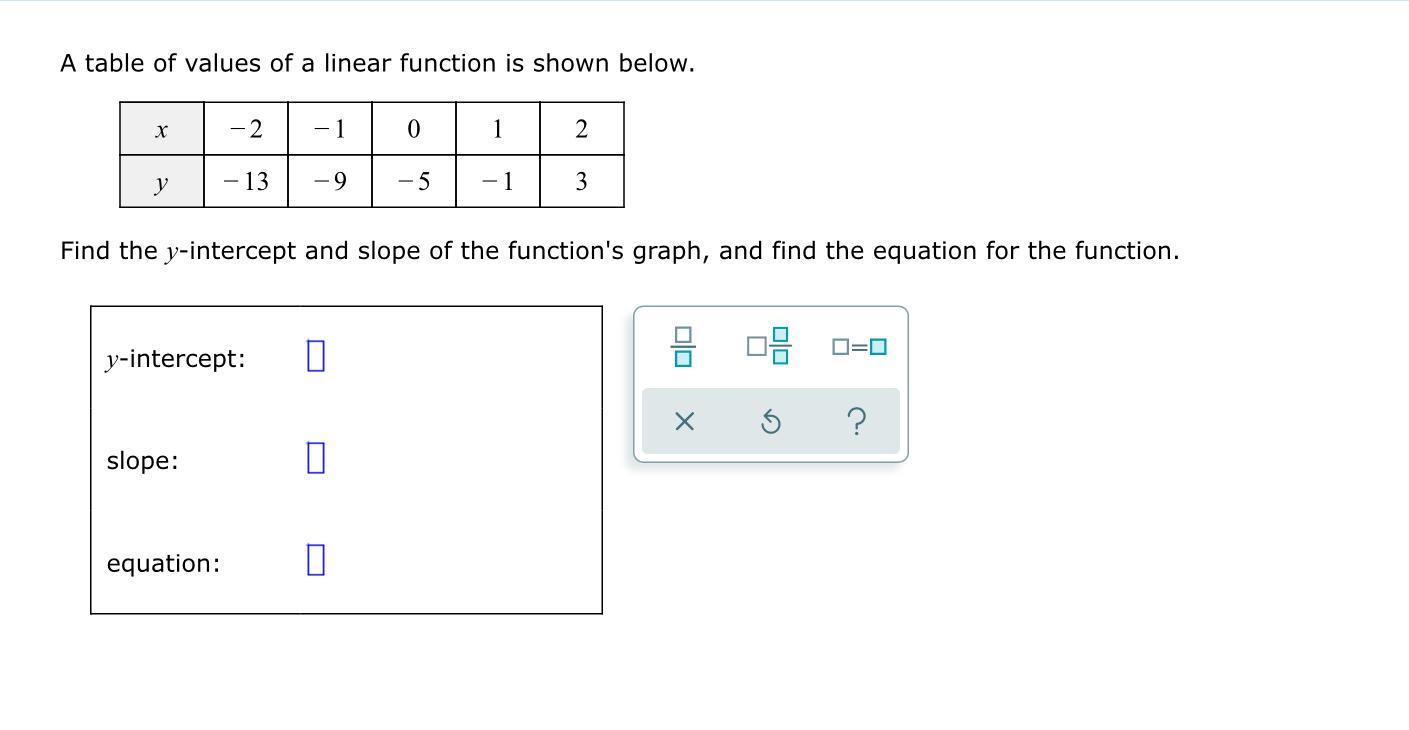
Task: Click the y header cell in the table
Action: tap(161, 182)
